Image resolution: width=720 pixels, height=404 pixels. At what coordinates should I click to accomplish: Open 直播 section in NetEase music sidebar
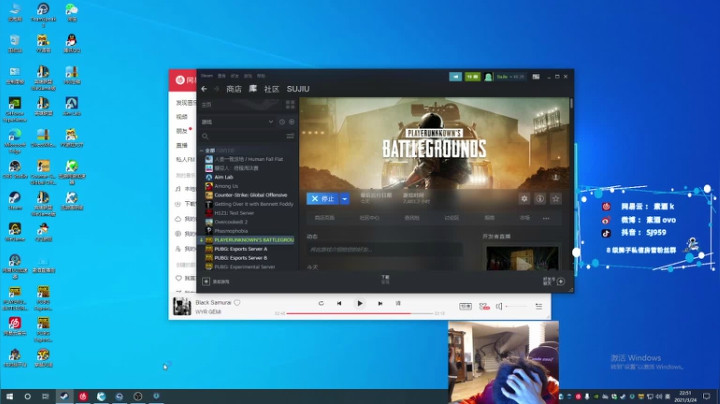point(182,145)
